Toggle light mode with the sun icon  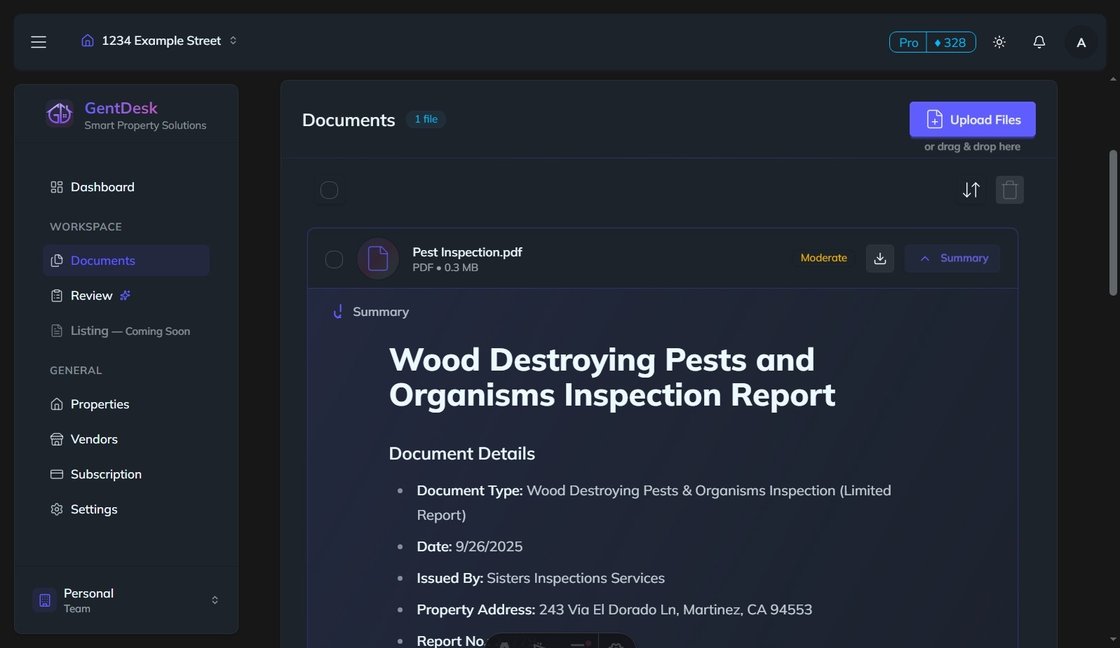(x=998, y=41)
